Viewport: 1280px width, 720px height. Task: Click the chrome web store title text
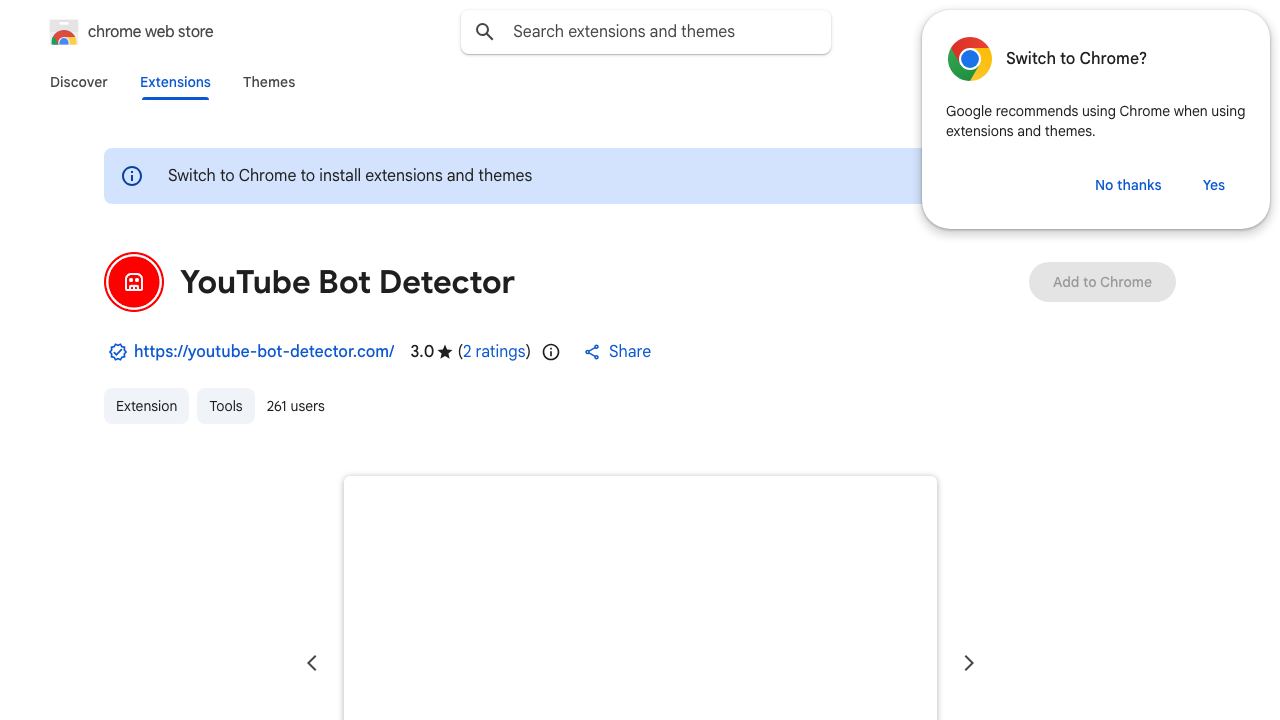coord(151,32)
